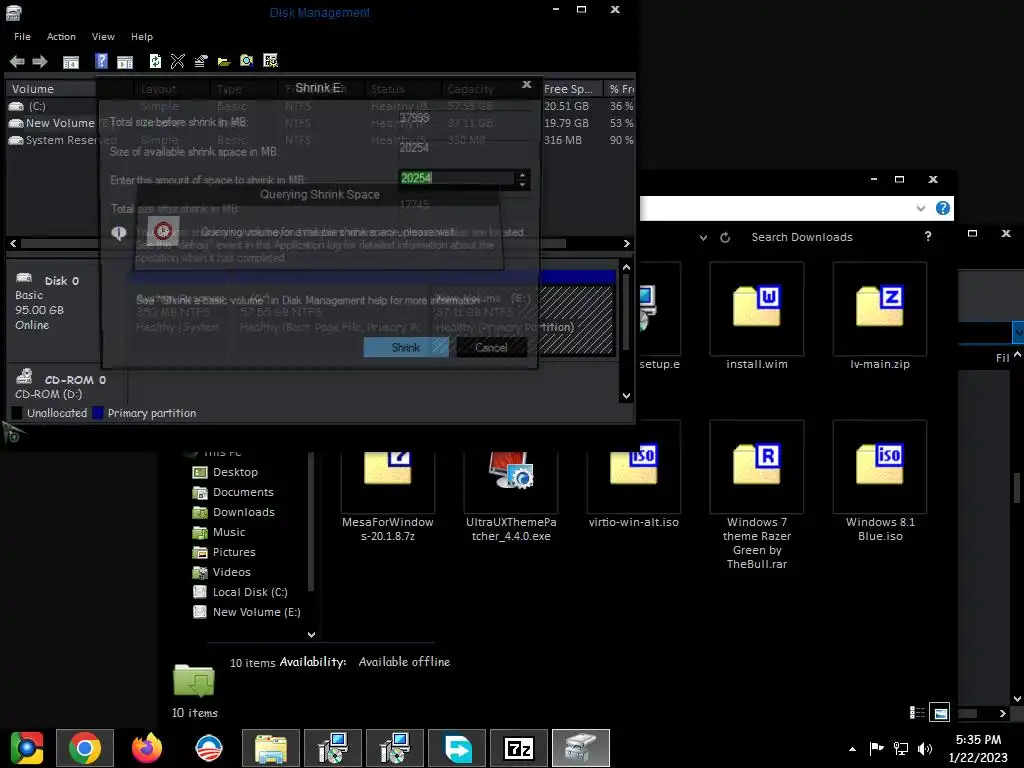Switch Downloads to details view via bottom-right icon
The width and height of the screenshot is (1024, 768).
(x=917, y=713)
